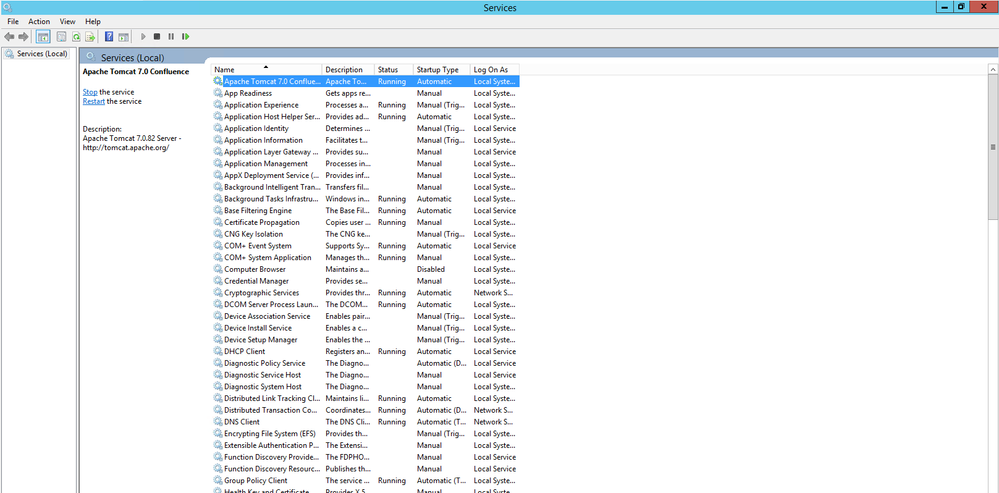Select the COM+ Event System service
999x493 pixels.
tap(257, 246)
